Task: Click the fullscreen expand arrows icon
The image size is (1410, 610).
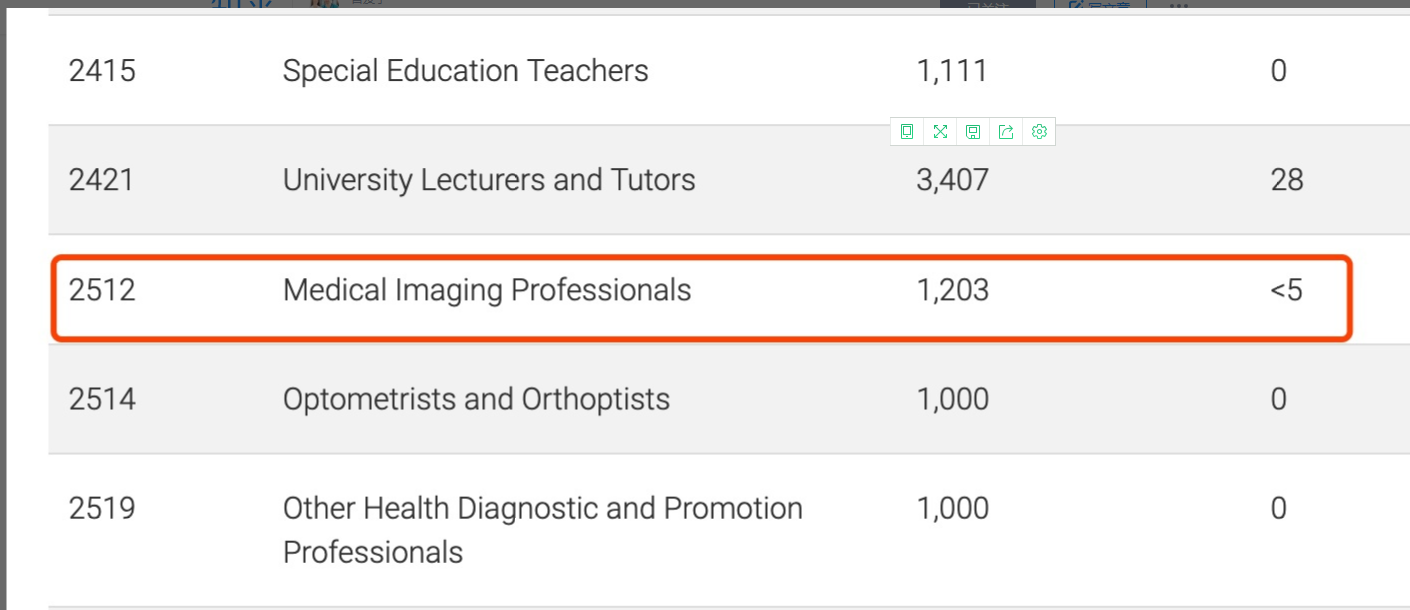Action: [940, 132]
